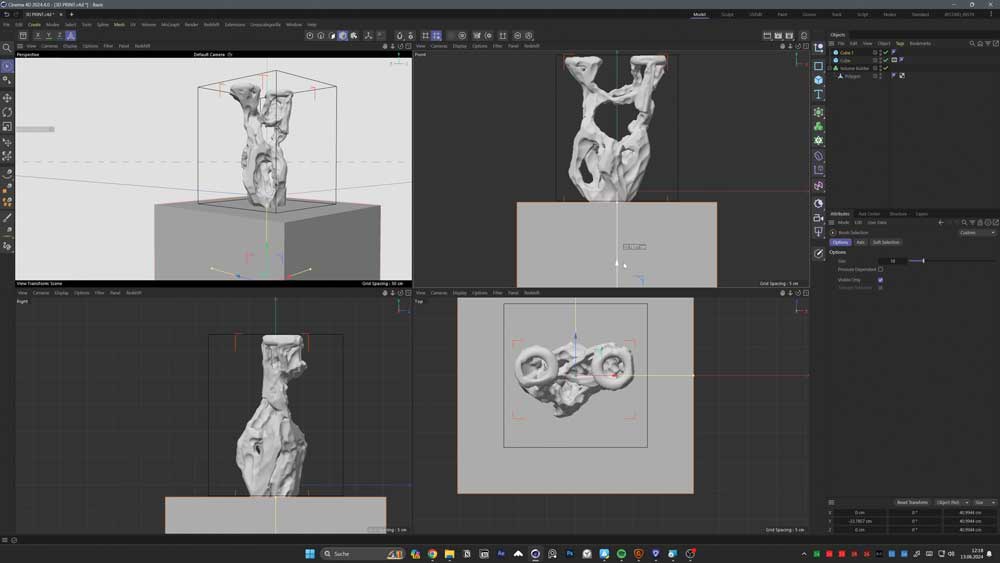Image resolution: width=1000 pixels, height=563 pixels.
Task: Select the Text spline tool icon
Action: 818,95
